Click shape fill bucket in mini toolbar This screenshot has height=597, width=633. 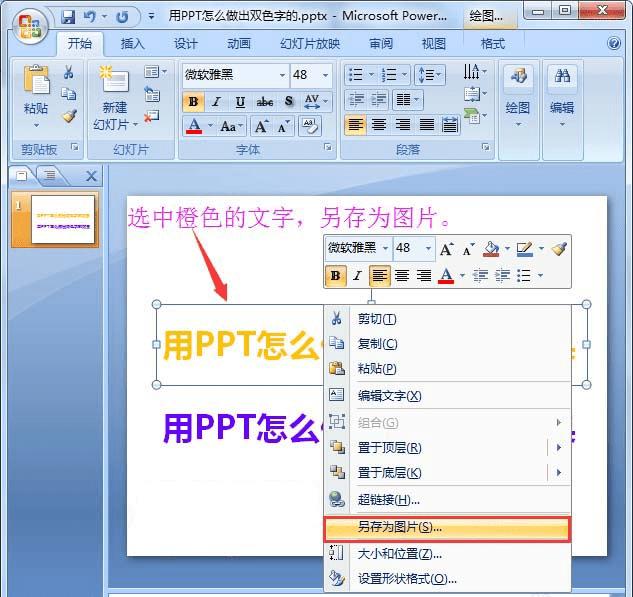pyautogui.click(x=491, y=249)
